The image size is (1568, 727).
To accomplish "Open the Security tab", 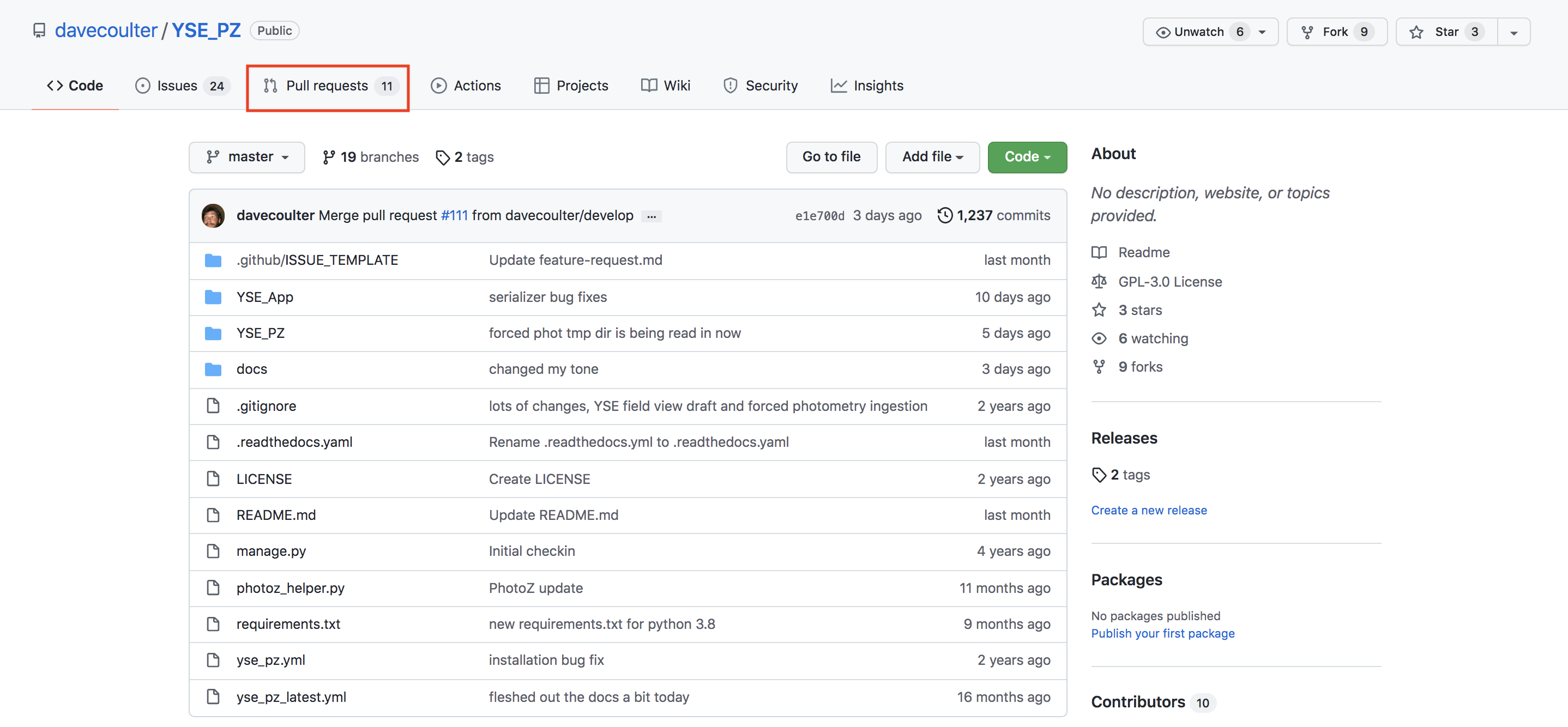I will coord(760,86).
